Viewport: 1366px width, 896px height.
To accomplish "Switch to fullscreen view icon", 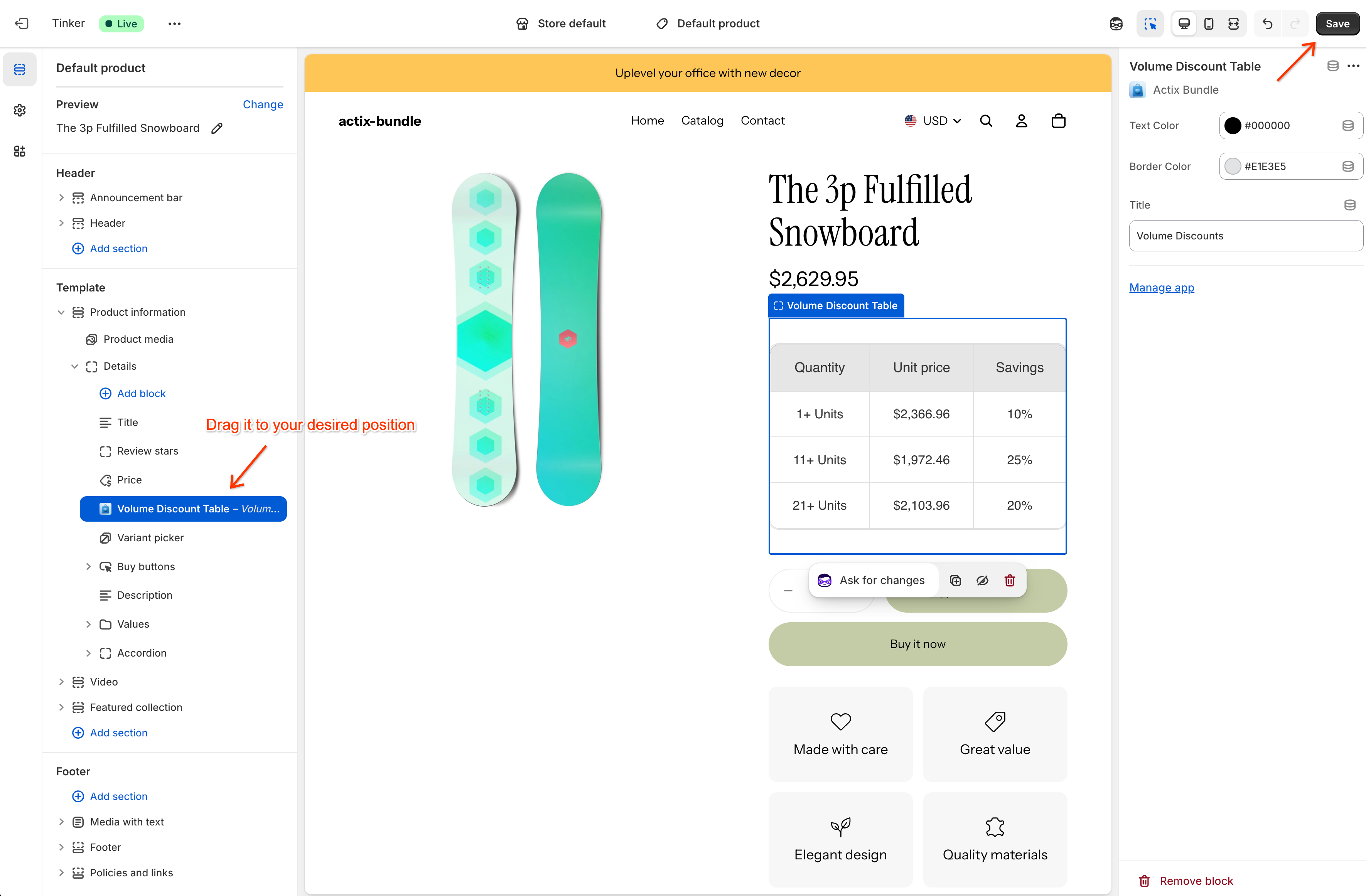I will [1233, 24].
